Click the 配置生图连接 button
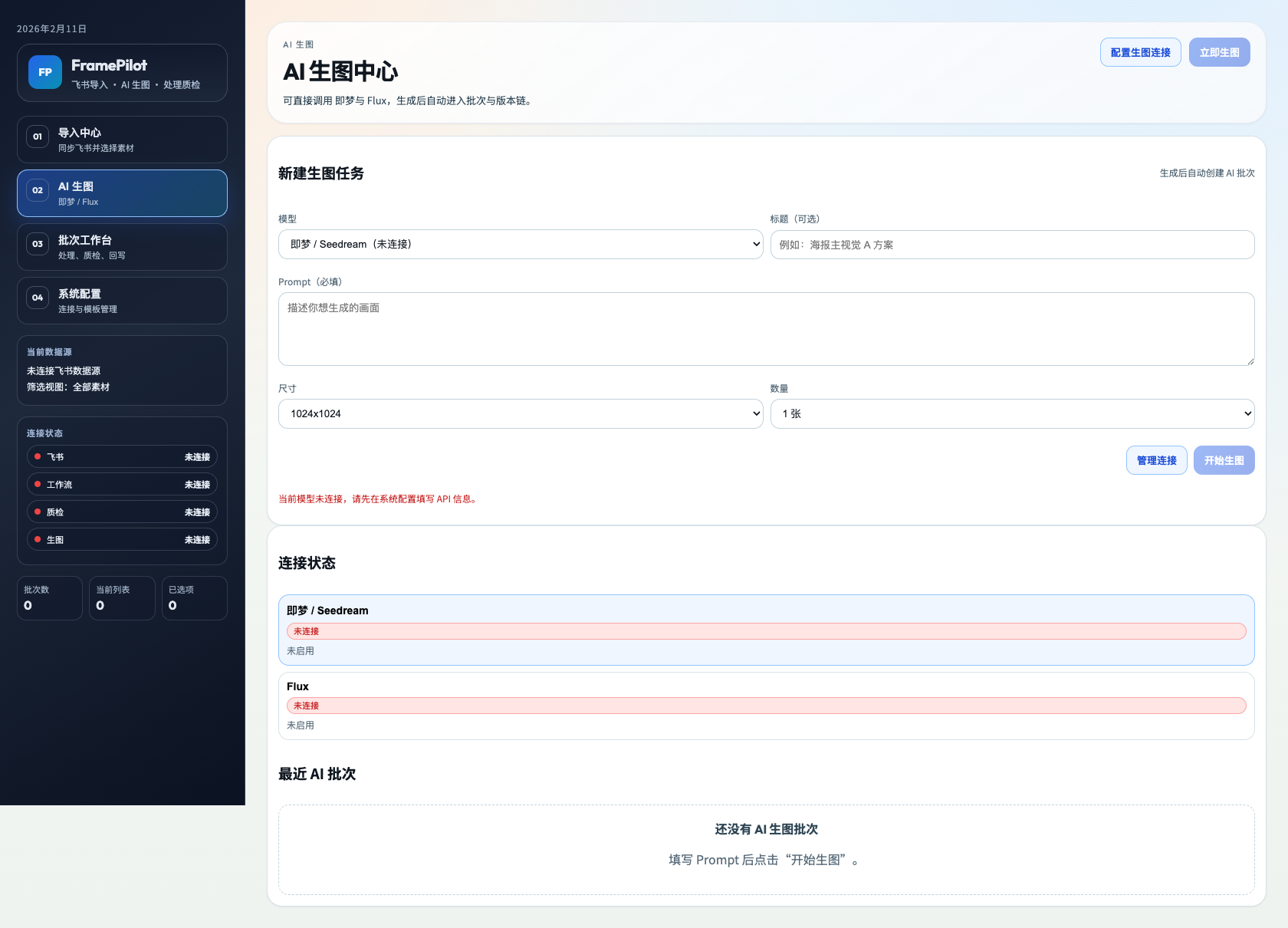Viewport: 1288px width, 928px height. (1140, 52)
